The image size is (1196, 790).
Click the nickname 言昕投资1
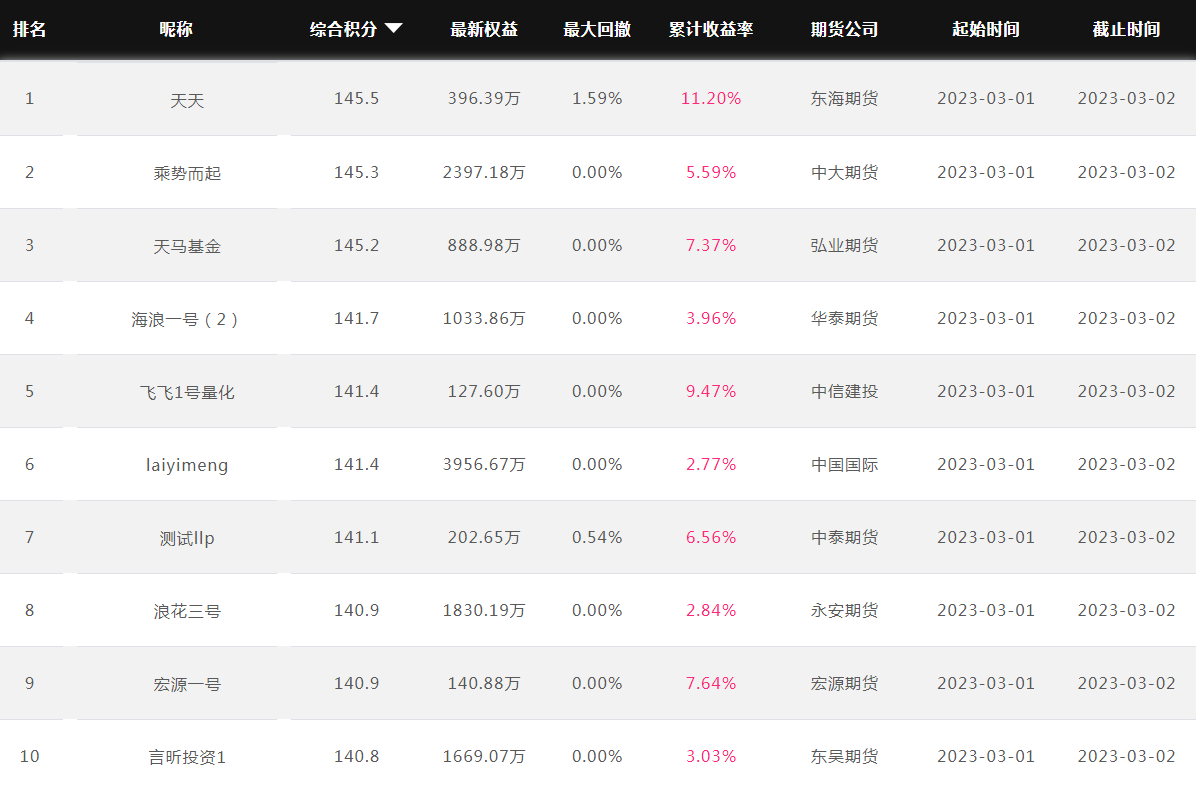[x=187, y=757]
